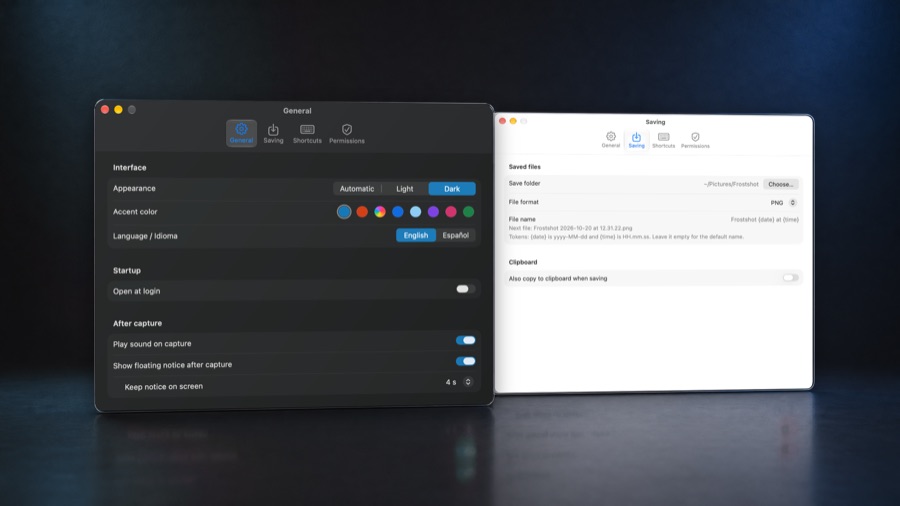Click Choose... button for save folder
The width and height of the screenshot is (900, 506).
point(781,184)
